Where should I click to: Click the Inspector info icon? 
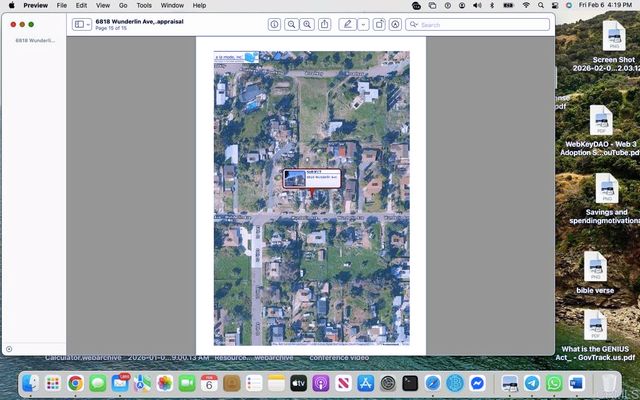(274, 24)
